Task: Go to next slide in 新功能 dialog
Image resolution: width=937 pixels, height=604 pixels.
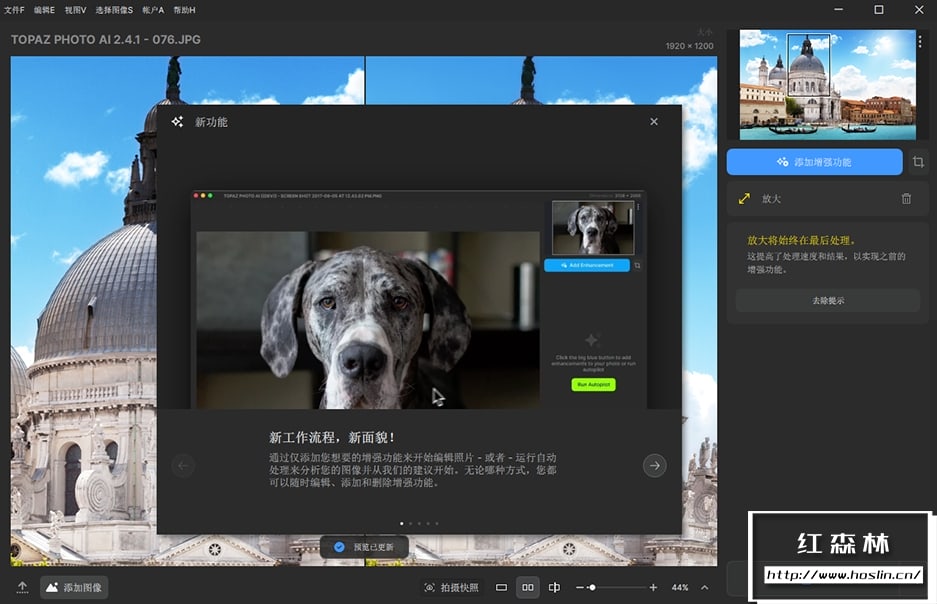Action: click(655, 465)
